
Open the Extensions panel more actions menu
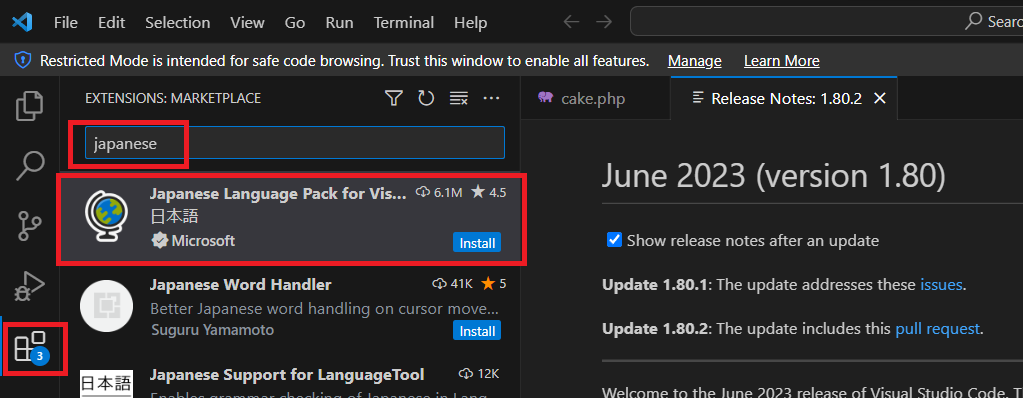click(491, 99)
